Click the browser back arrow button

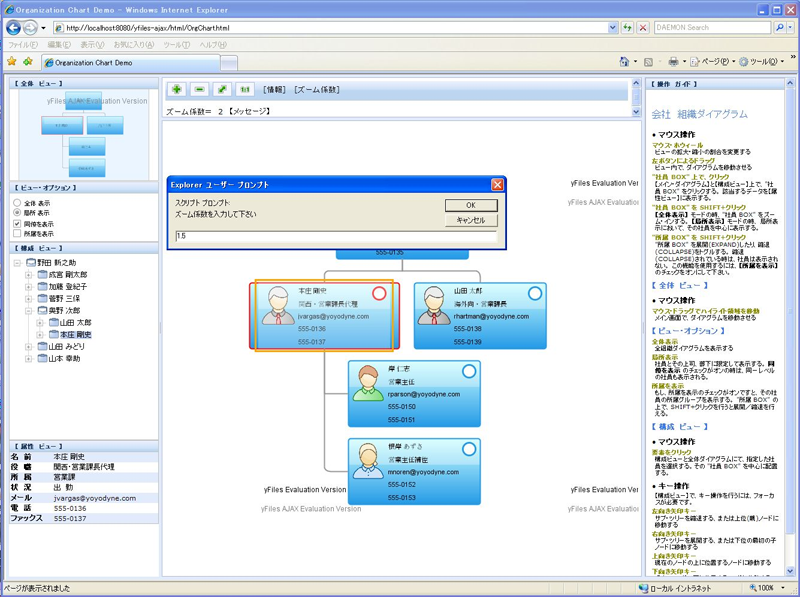tap(14, 27)
